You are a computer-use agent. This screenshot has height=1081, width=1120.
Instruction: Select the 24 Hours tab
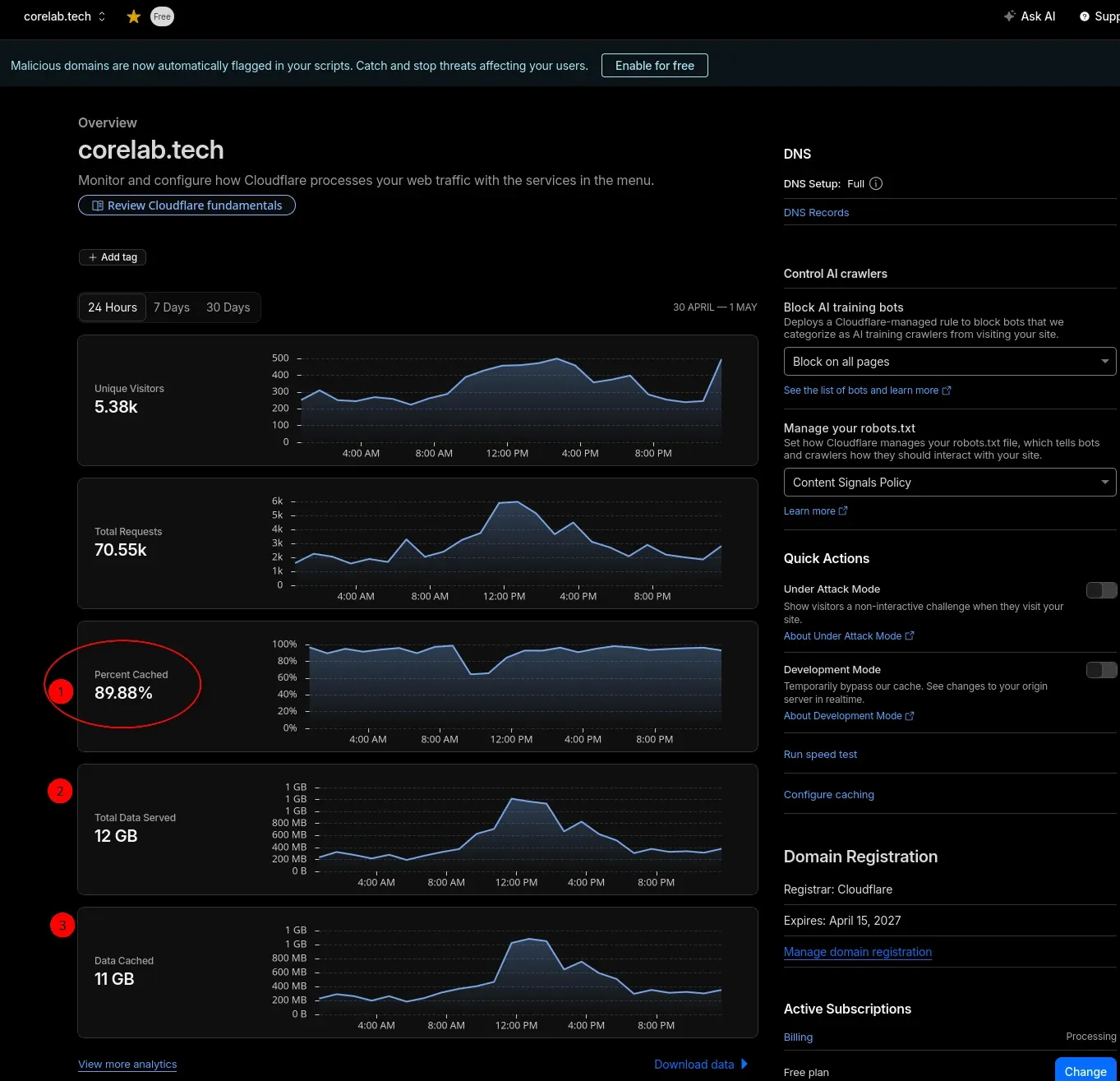[x=113, y=307]
